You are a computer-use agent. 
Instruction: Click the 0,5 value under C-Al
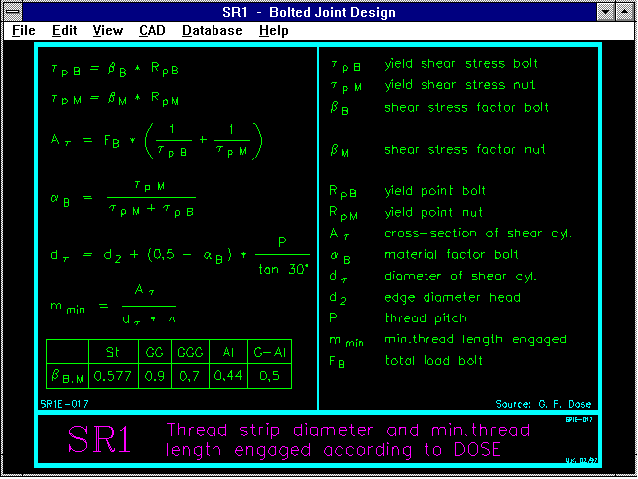pyautogui.click(x=268, y=376)
